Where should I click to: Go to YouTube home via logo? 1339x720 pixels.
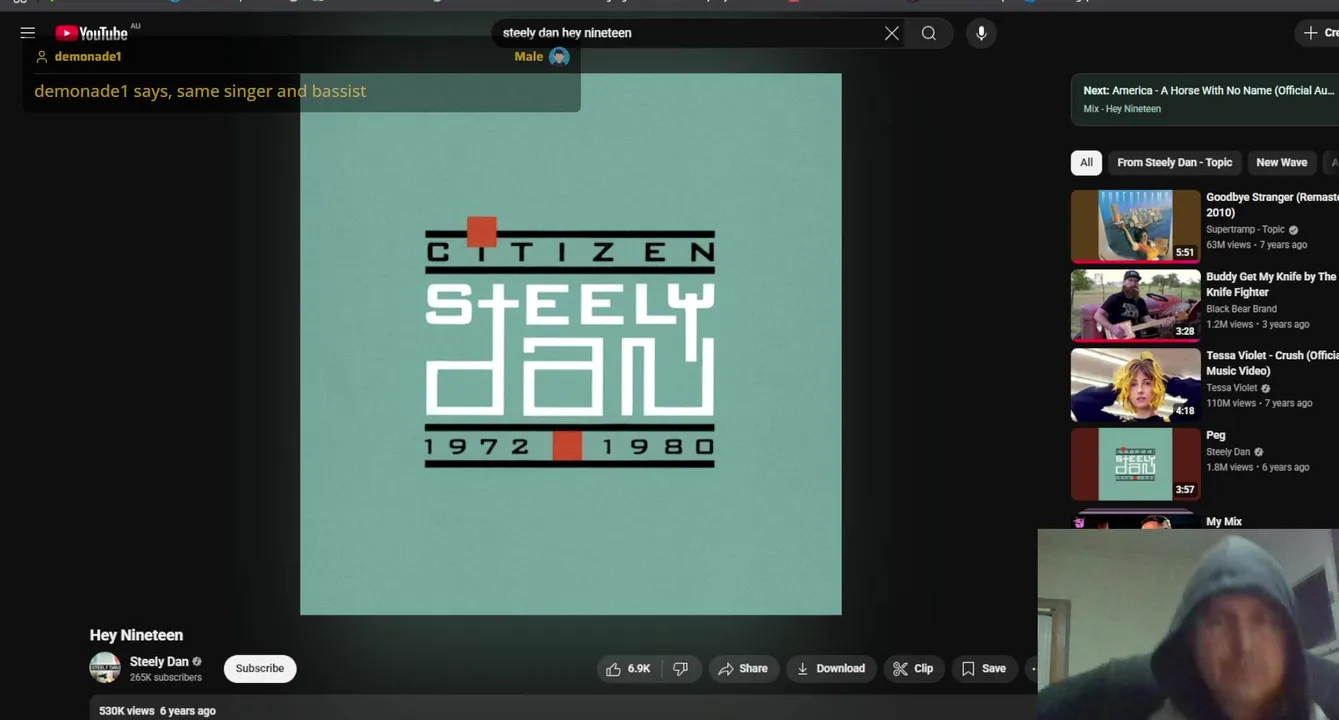pyautogui.click(x=91, y=33)
